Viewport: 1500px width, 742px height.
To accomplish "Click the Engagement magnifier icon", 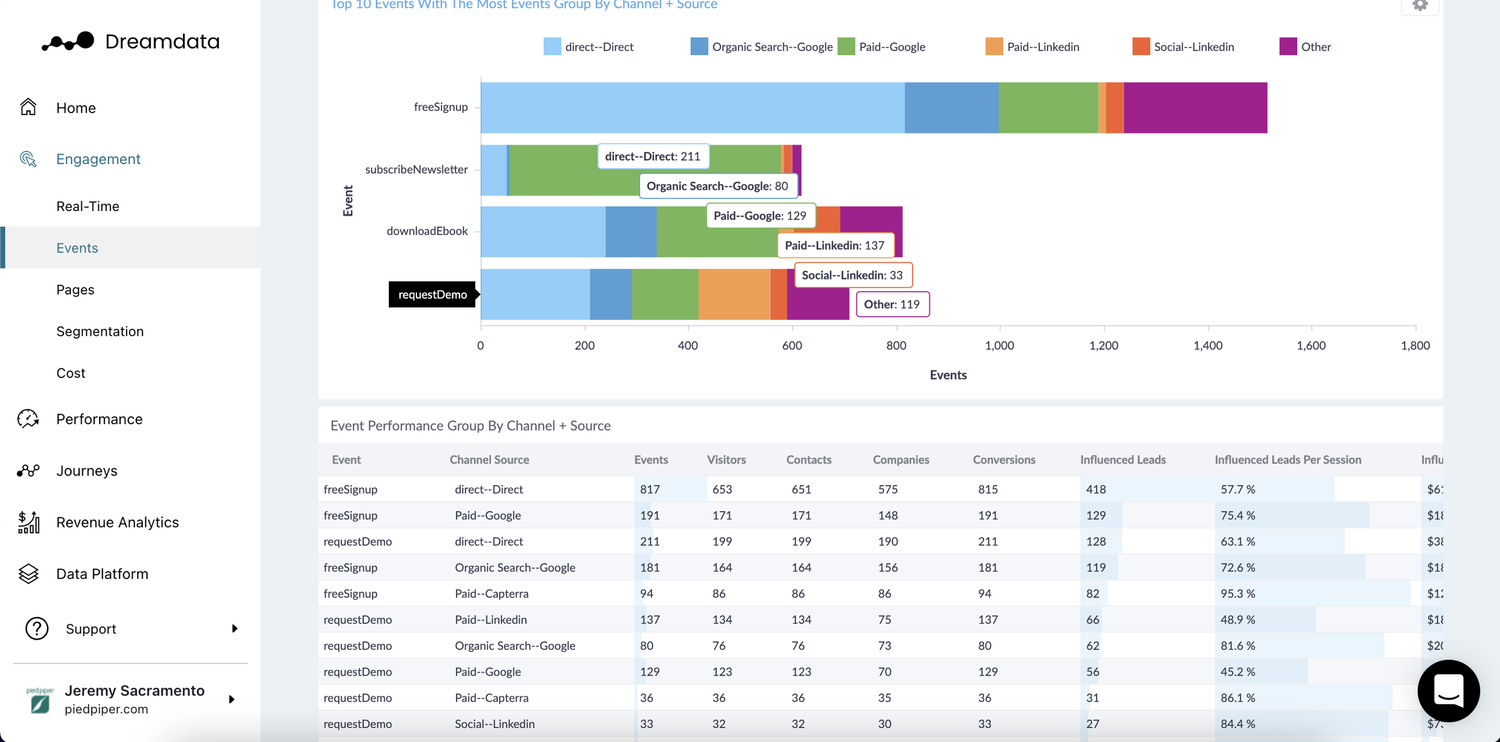I will tap(28, 158).
